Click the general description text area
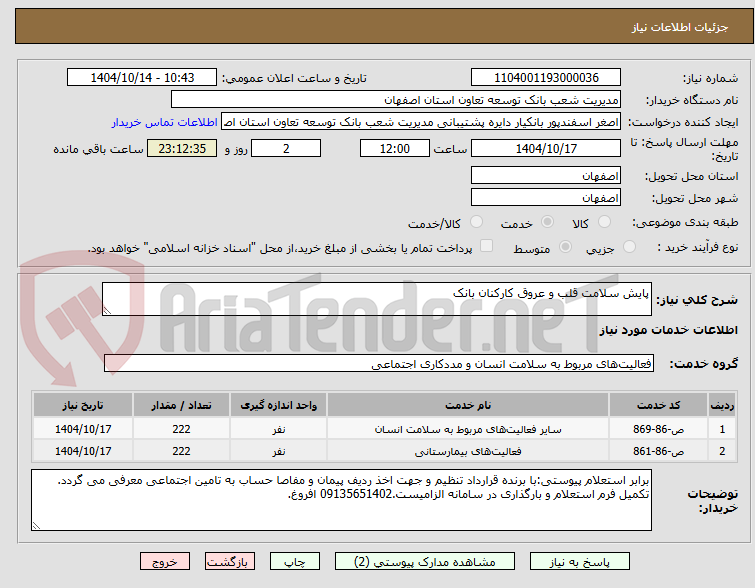Screen dimensions: 755x588 tap(377, 299)
